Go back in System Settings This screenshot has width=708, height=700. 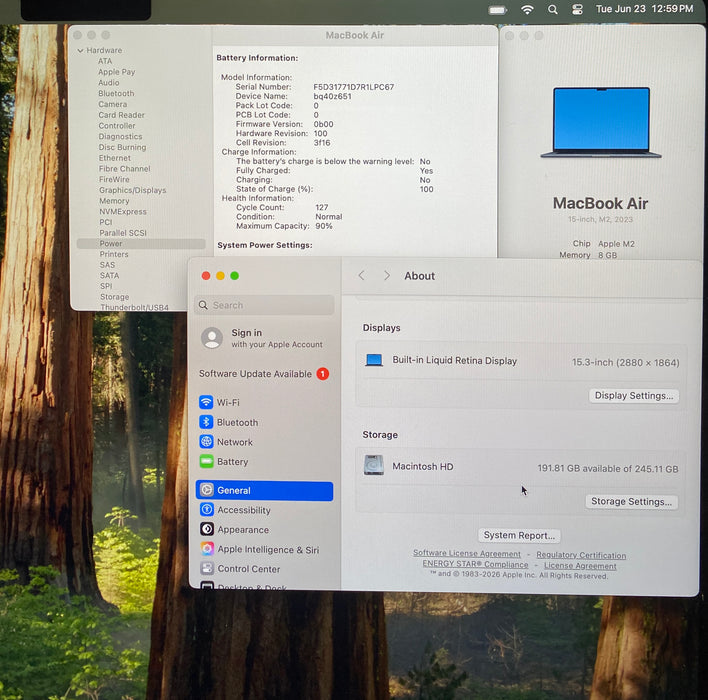coord(362,275)
